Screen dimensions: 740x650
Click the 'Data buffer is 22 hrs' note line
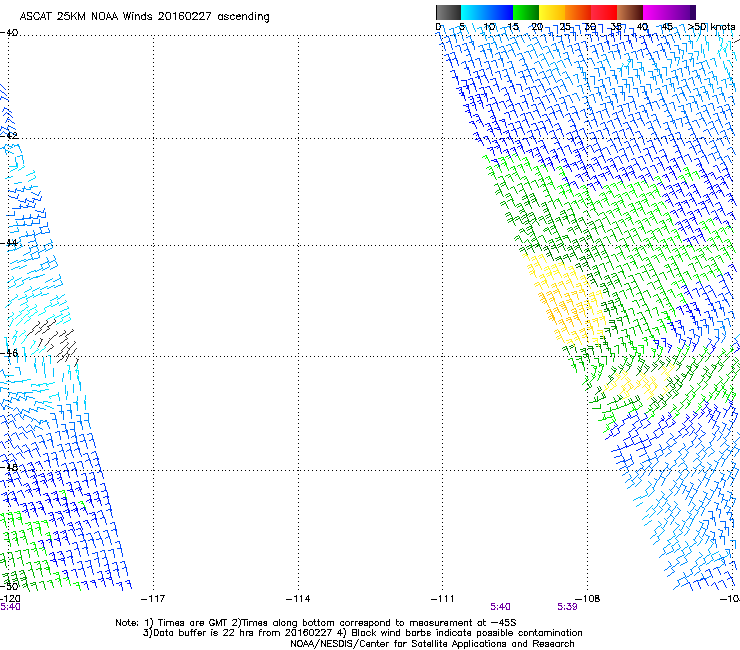tap(362, 633)
